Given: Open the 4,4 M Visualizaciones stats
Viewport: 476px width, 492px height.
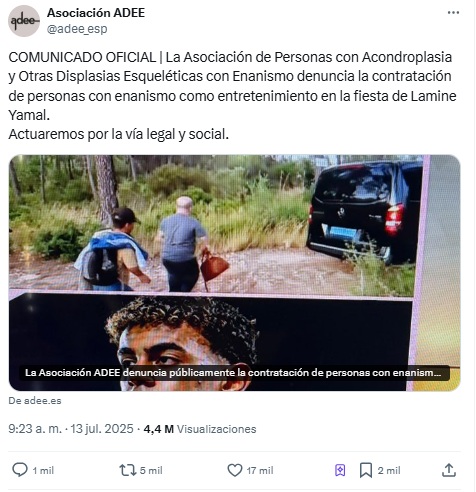Looking at the screenshot, I should pyautogui.click(x=200, y=429).
